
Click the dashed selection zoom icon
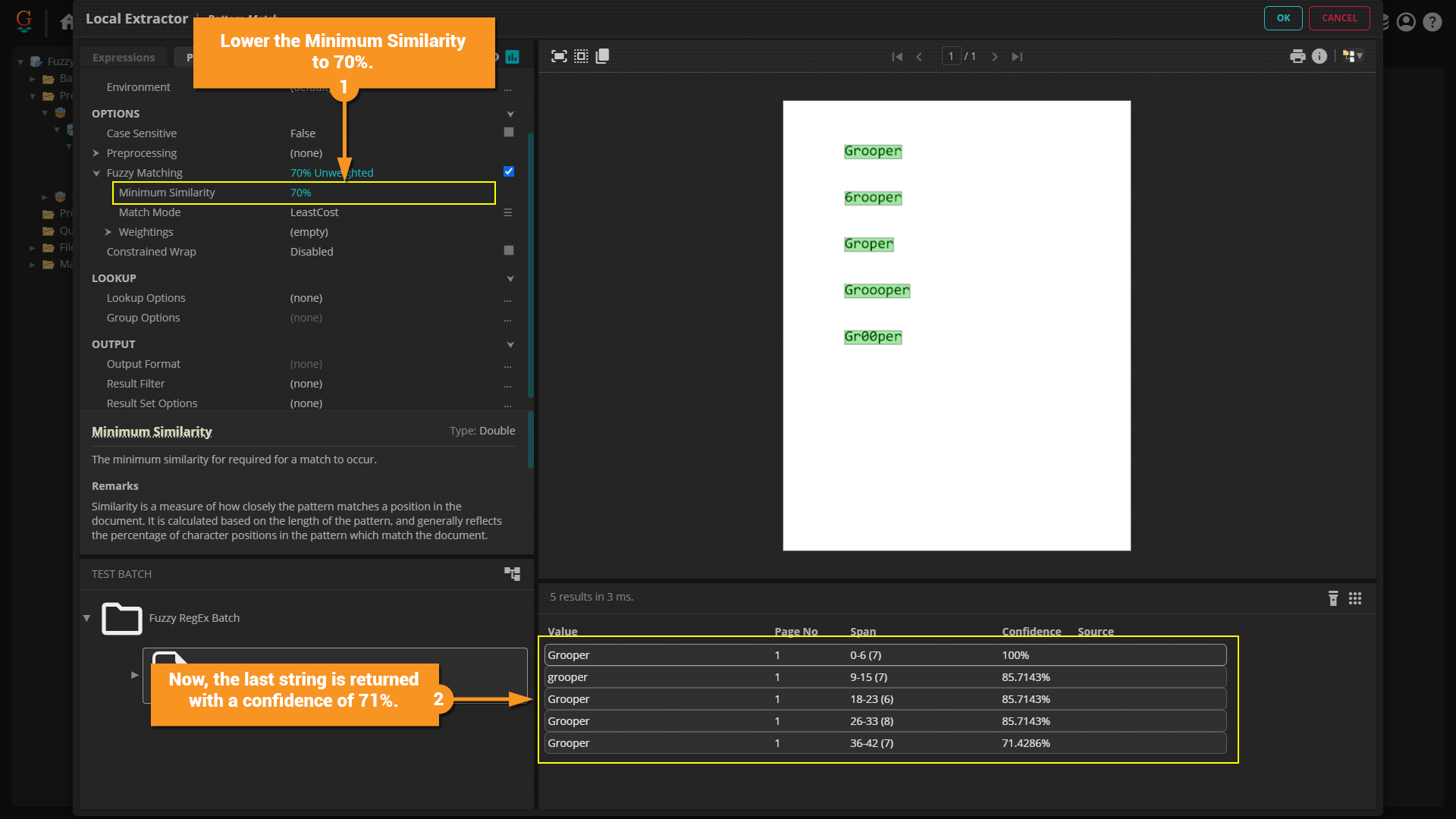pyautogui.click(x=581, y=56)
